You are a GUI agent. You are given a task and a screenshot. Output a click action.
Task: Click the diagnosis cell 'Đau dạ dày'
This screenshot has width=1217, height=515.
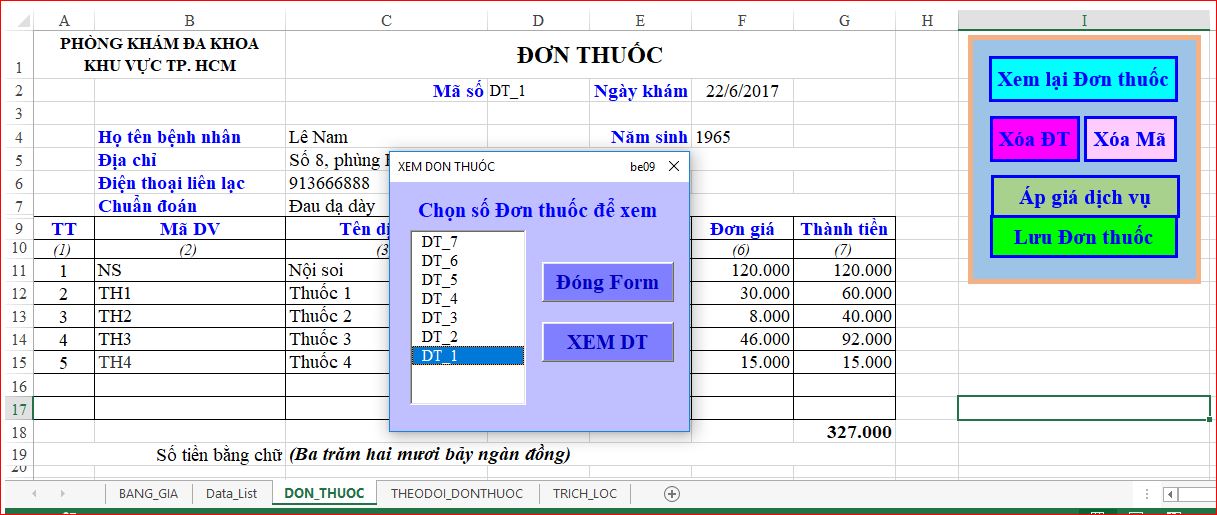coord(337,206)
